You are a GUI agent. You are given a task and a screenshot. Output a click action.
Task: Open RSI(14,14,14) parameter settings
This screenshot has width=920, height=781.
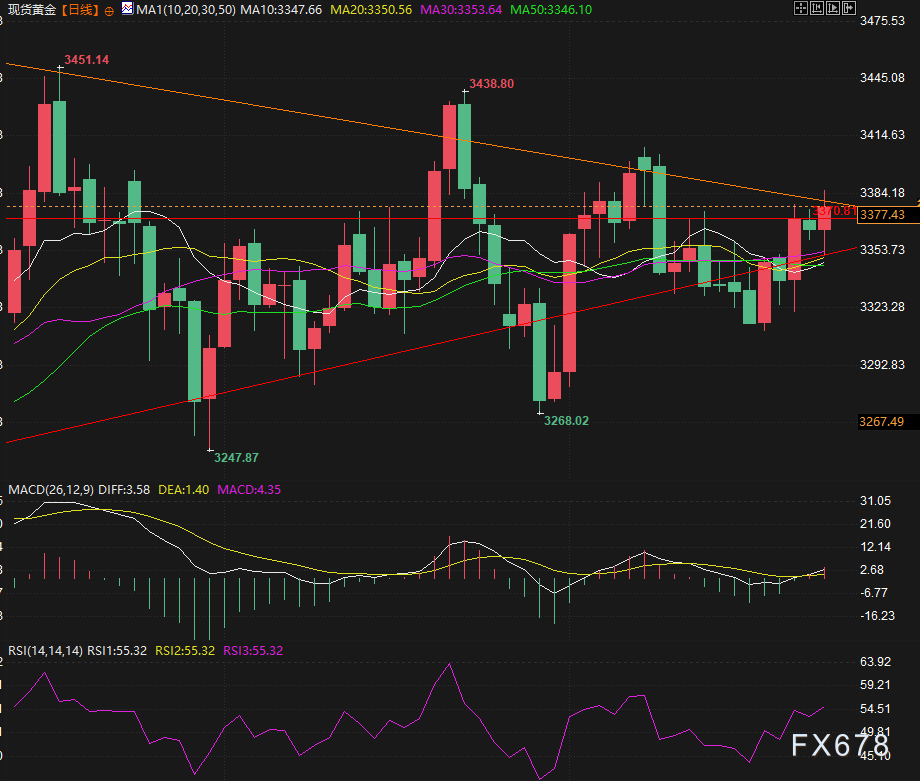44,650
